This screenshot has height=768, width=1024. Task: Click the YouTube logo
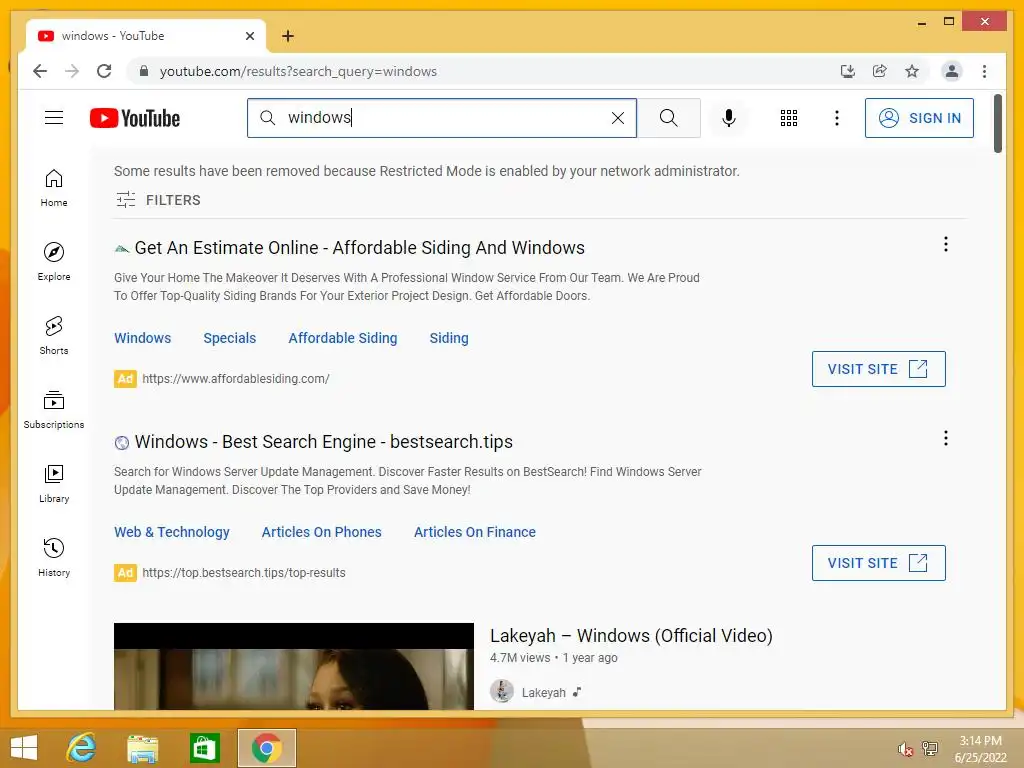point(135,118)
